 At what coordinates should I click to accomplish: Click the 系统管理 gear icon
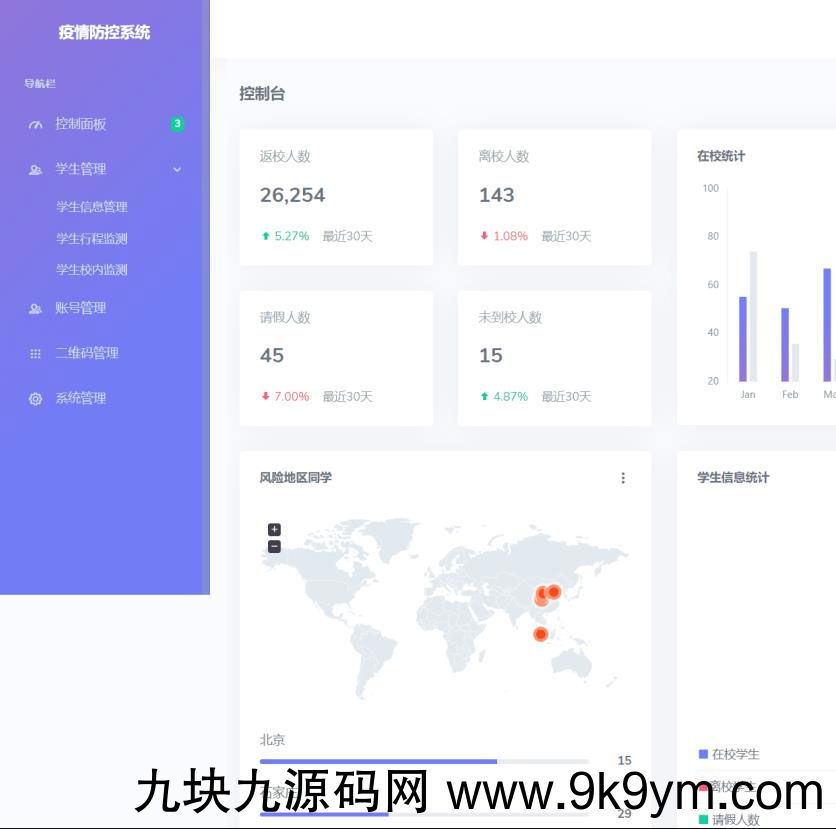tap(36, 399)
